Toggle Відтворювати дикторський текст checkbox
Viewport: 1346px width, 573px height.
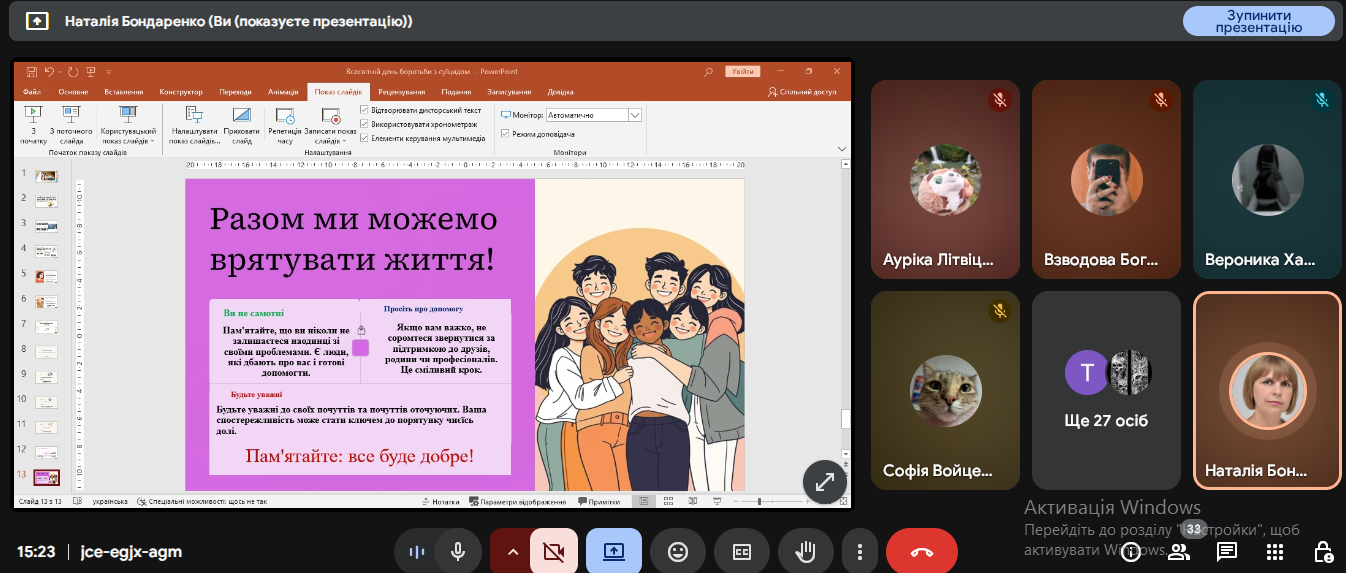pos(363,110)
